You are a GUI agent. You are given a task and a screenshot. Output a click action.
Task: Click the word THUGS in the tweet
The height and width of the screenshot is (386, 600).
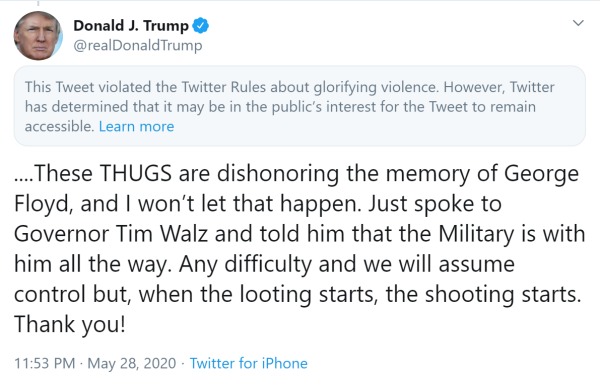point(136,173)
